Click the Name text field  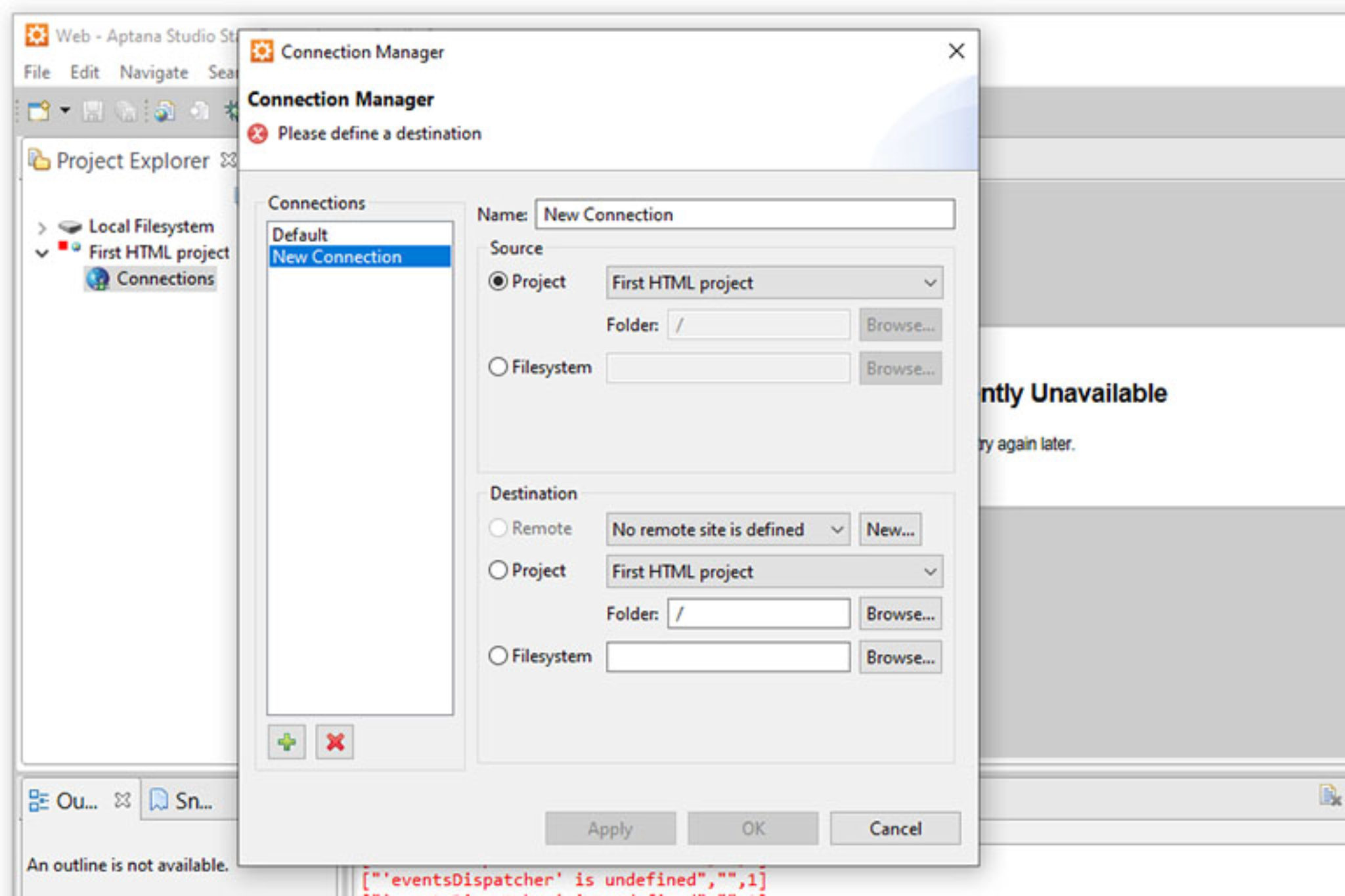[745, 214]
